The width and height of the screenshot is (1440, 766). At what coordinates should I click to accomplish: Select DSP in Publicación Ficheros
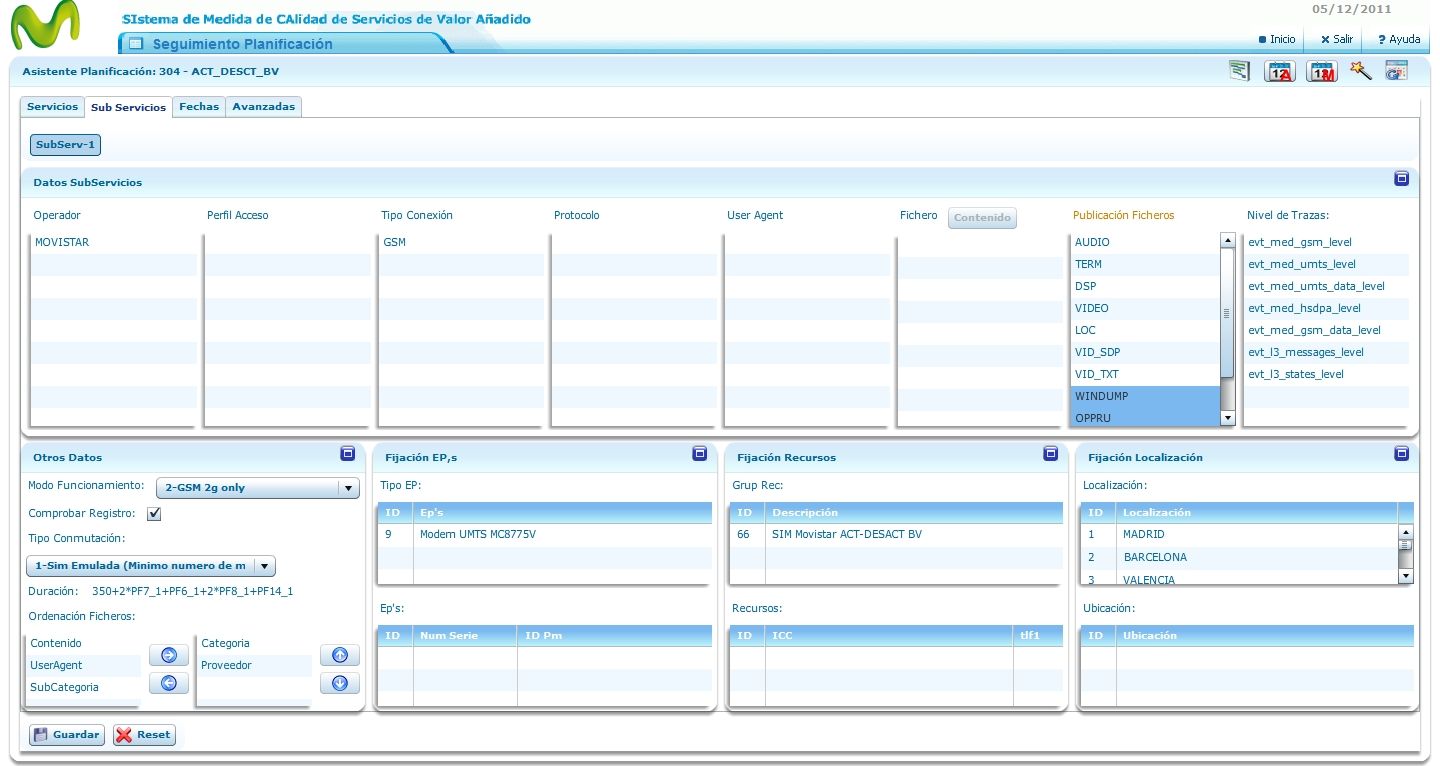click(x=1146, y=286)
